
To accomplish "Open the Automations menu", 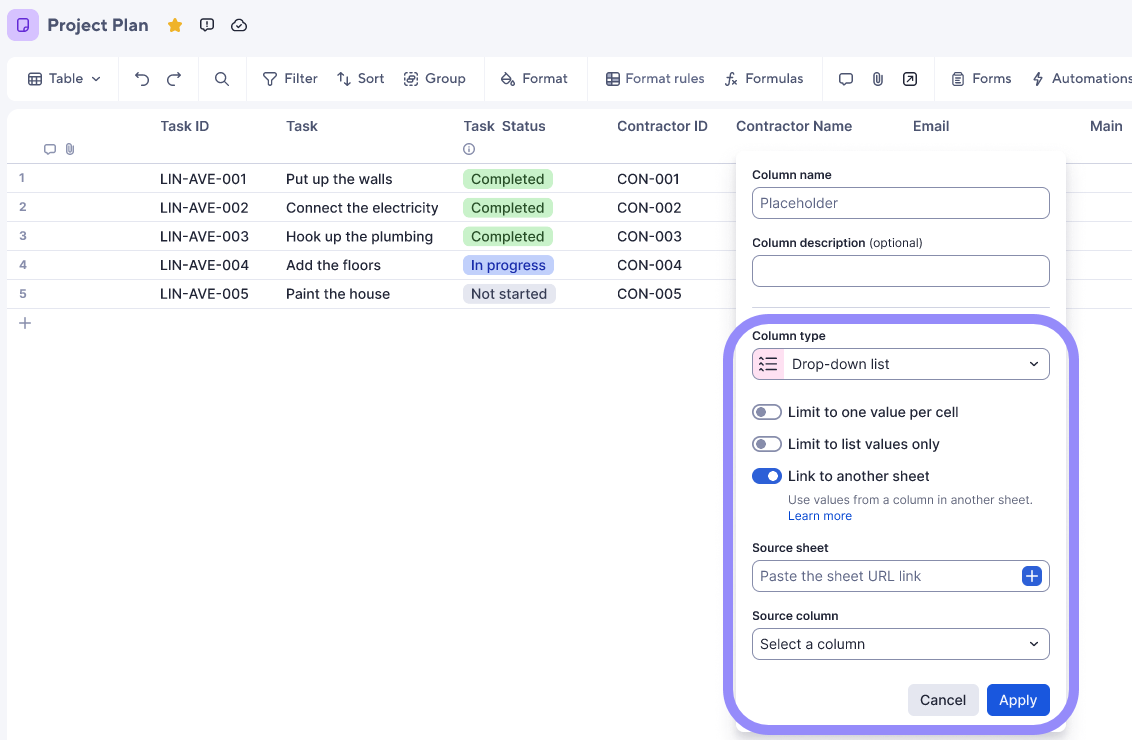I will pyautogui.click(x=1082, y=78).
